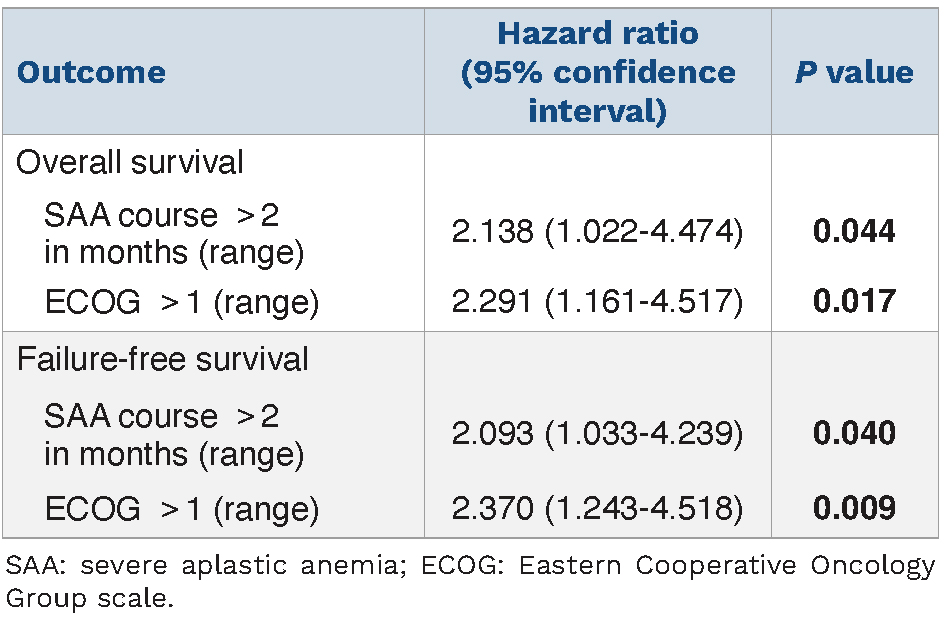The height and width of the screenshot is (620, 945).
Task: Select hazard ratio 2.138 (1.022-4.474) cell
Action: pyautogui.click(x=597, y=233)
